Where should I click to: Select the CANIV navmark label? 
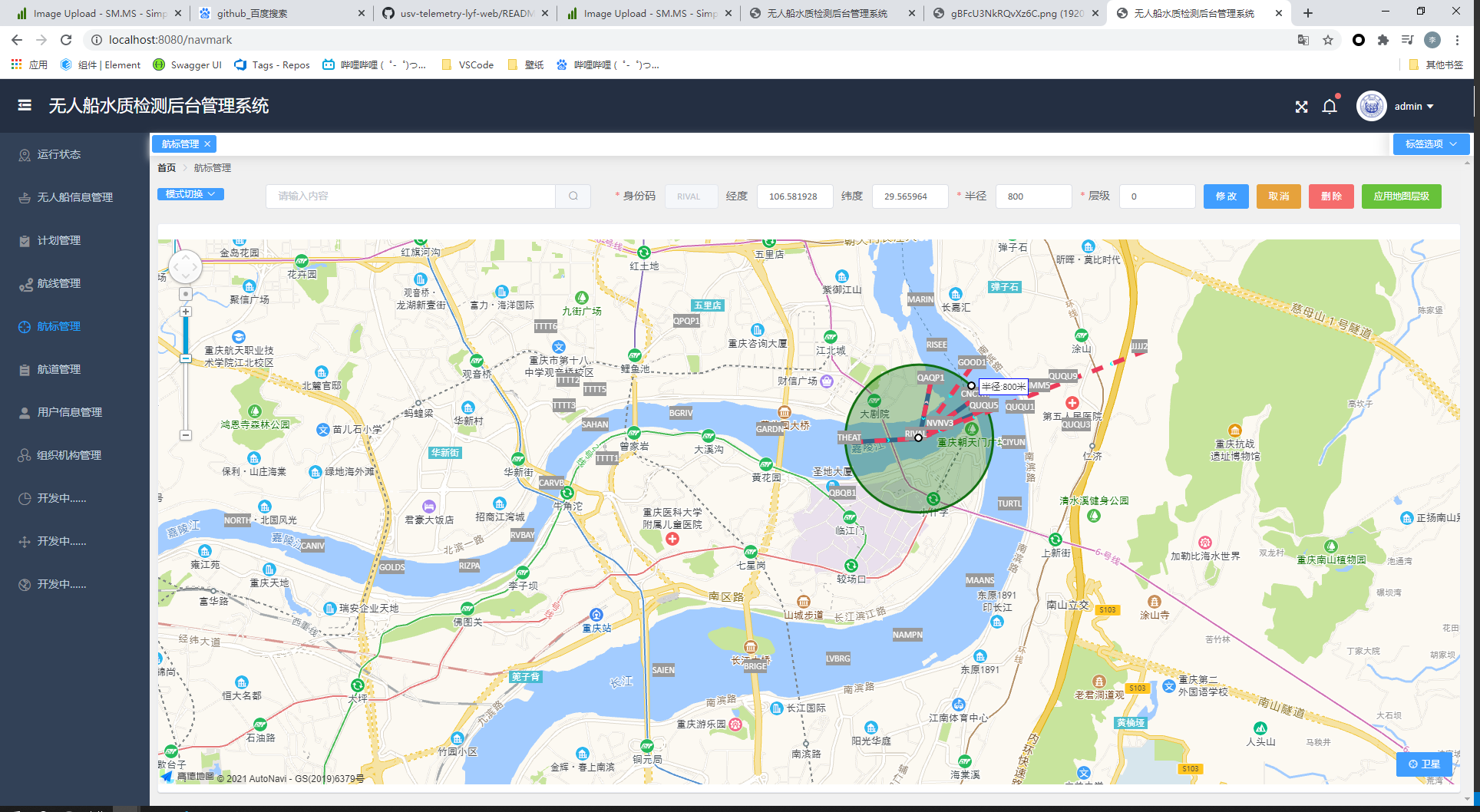(x=312, y=546)
